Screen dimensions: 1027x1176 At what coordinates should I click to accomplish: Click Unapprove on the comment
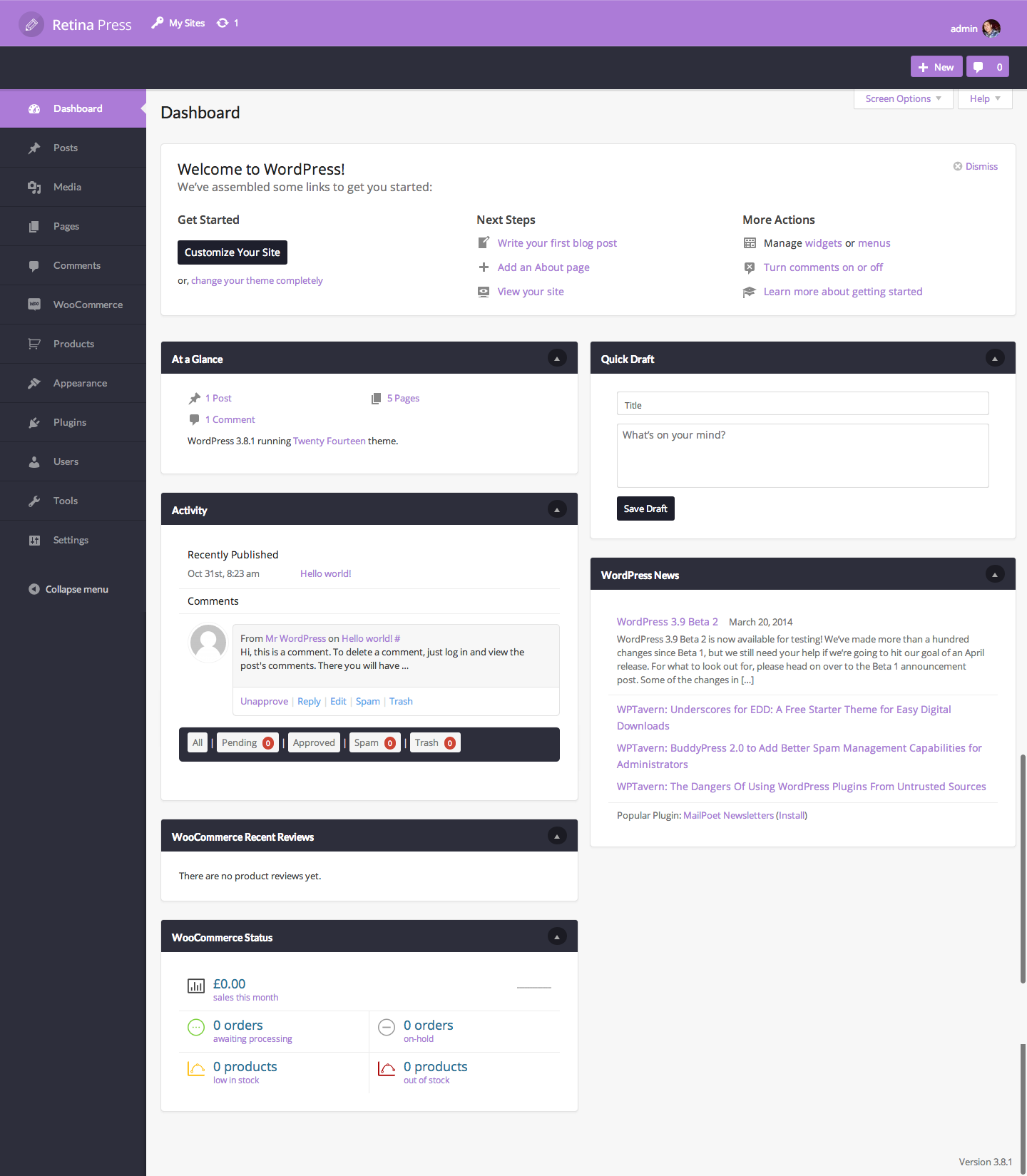264,702
